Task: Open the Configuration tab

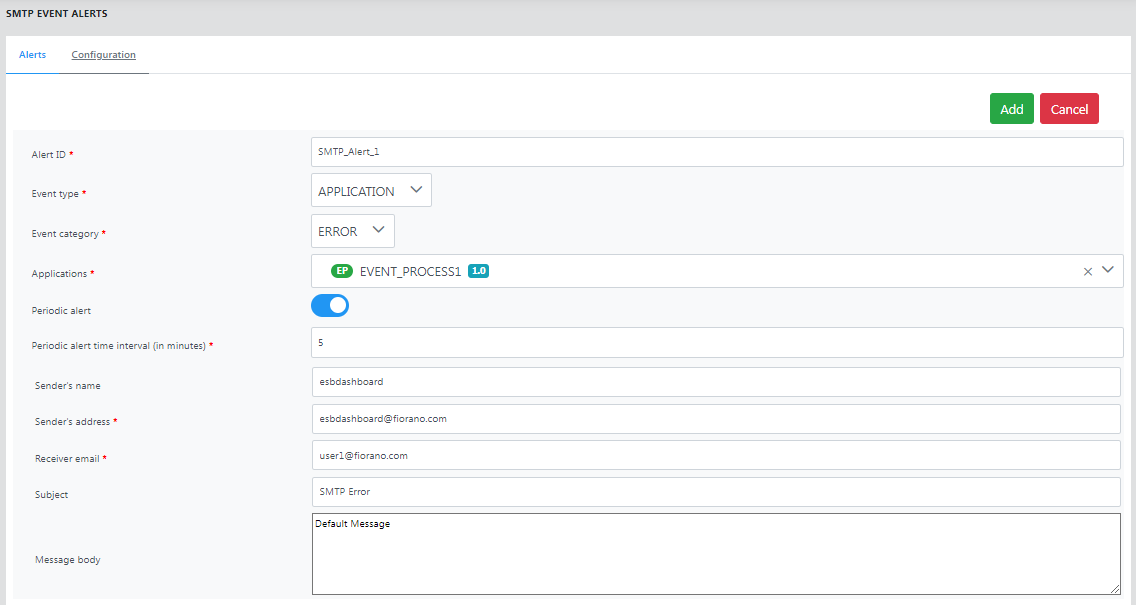Action: pyautogui.click(x=104, y=54)
